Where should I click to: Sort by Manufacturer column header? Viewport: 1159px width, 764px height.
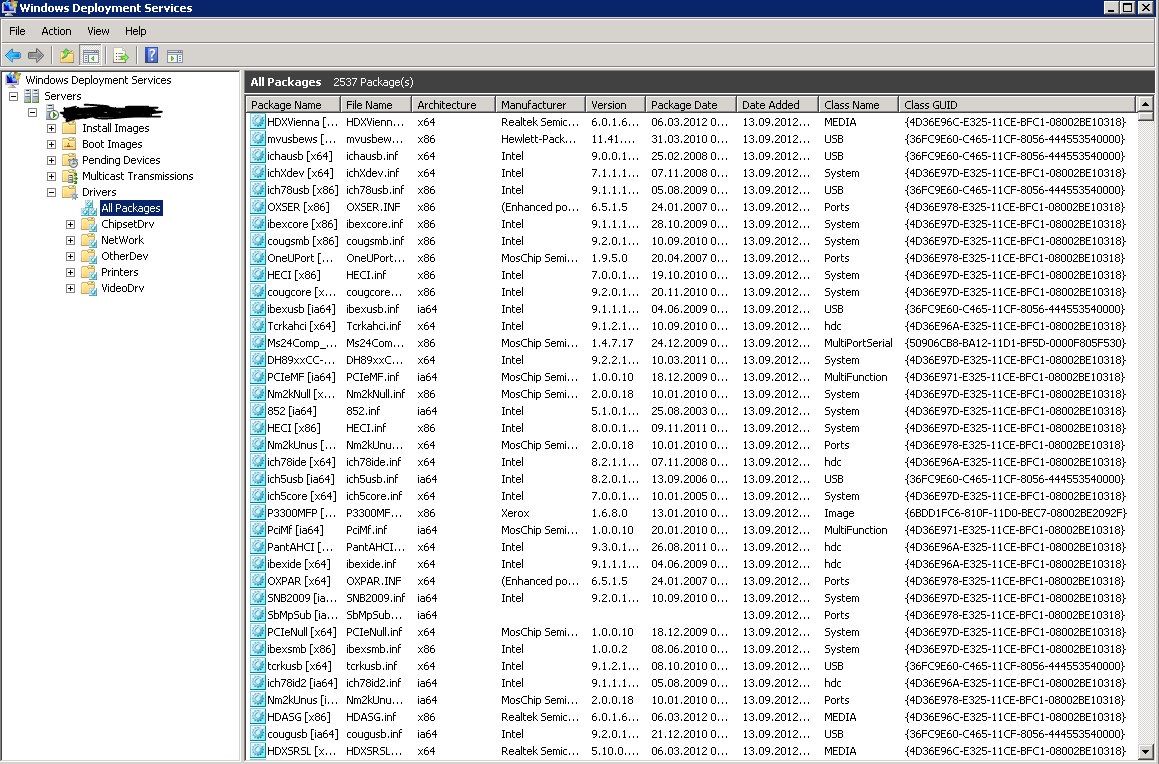(540, 105)
